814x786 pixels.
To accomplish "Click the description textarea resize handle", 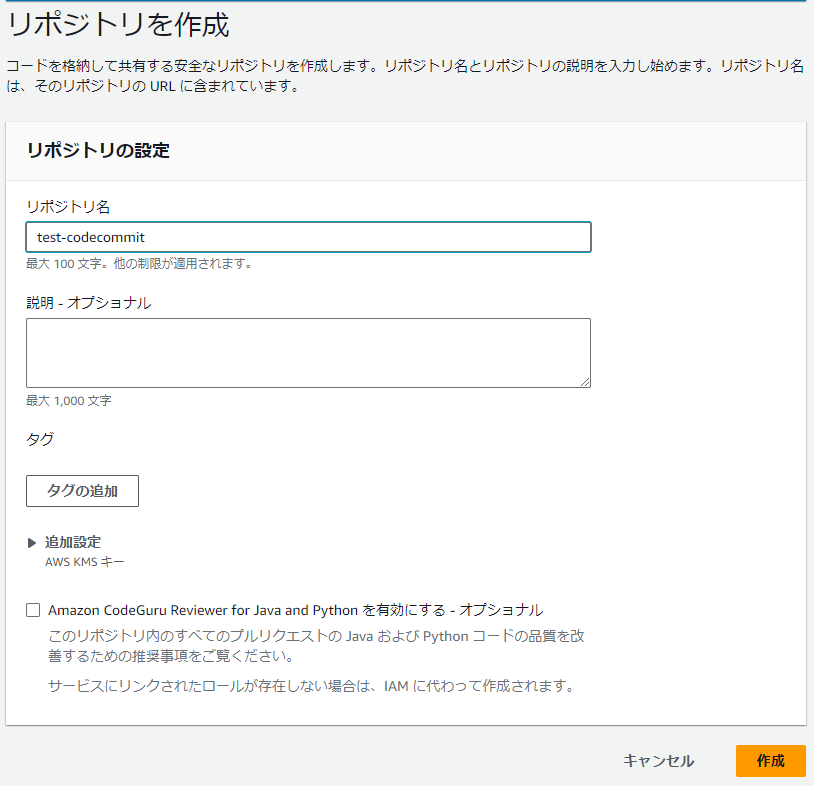I will click(585, 382).
